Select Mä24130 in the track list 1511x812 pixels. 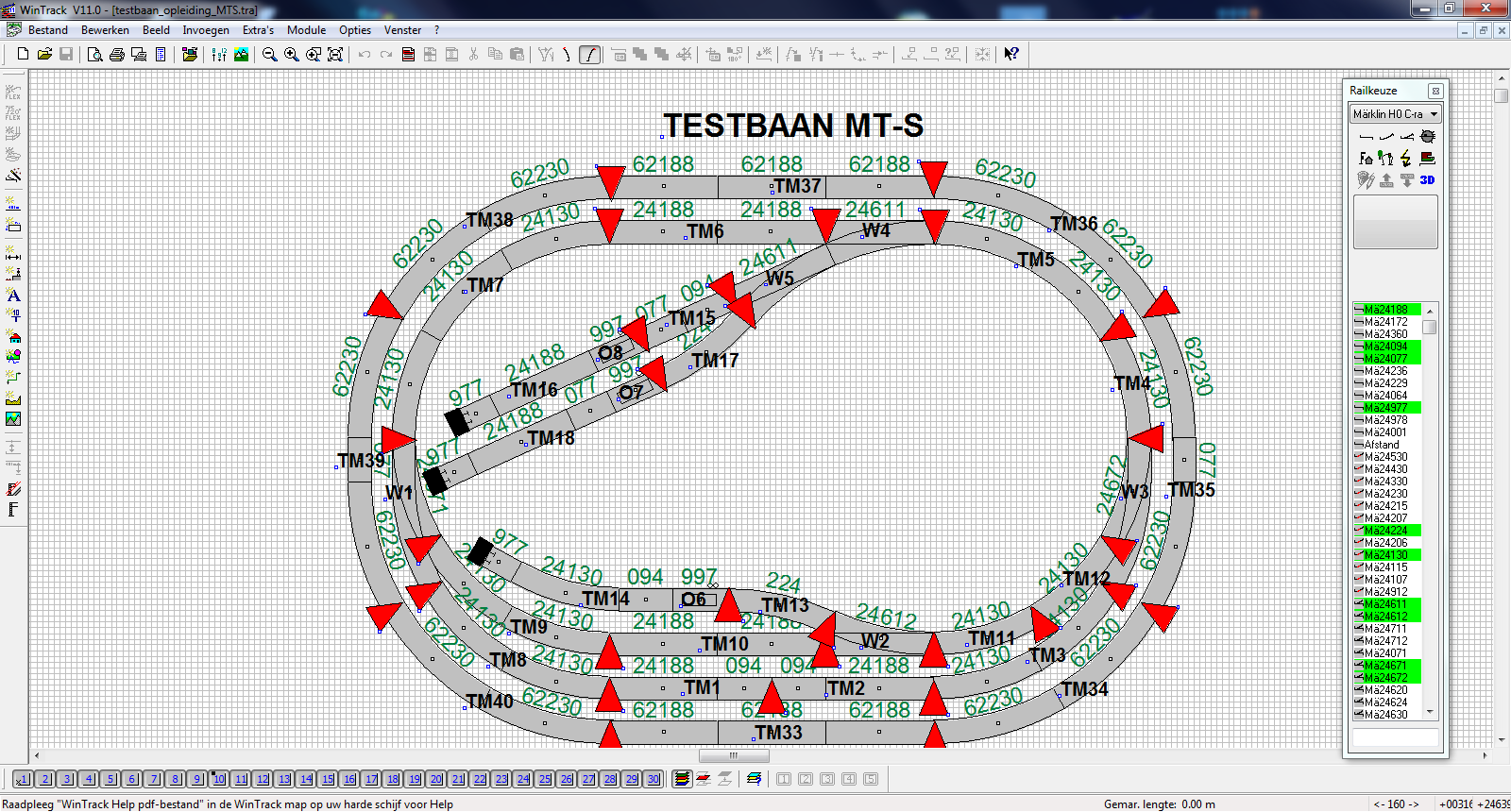tap(1387, 555)
